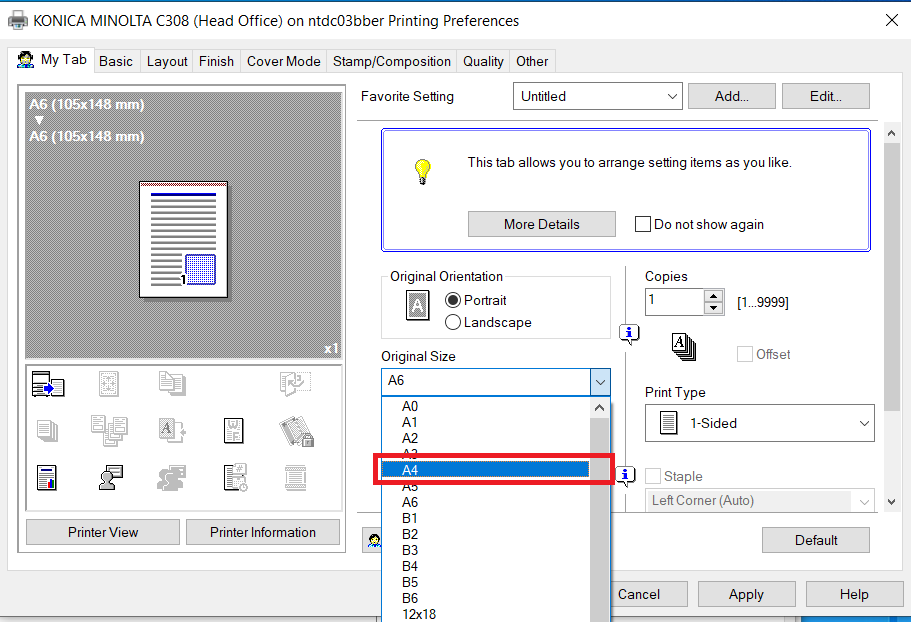Click the person icon on My Tab
This screenshot has height=622, width=911.
[x=25, y=60]
